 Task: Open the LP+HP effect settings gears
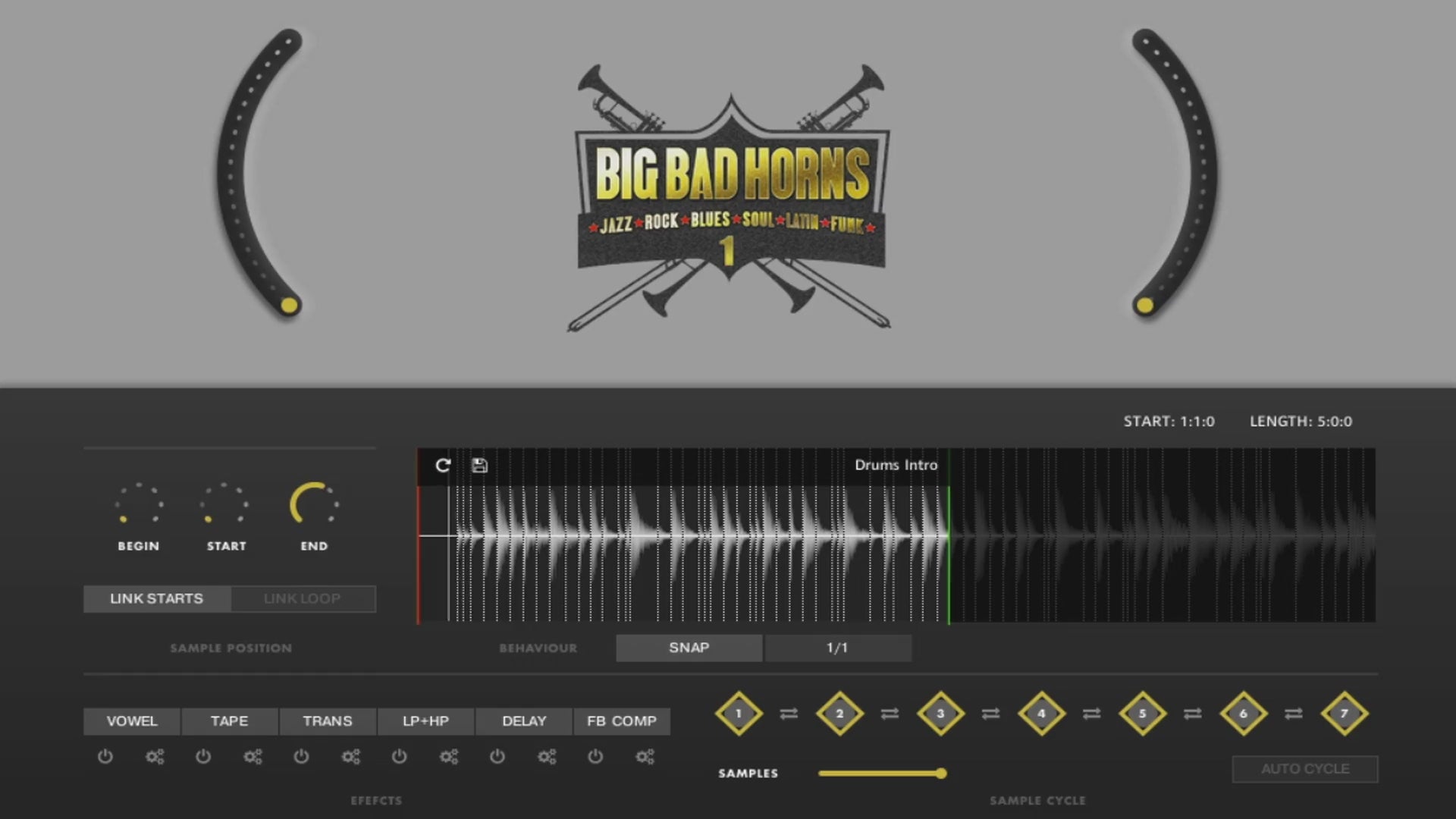[449, 756]
